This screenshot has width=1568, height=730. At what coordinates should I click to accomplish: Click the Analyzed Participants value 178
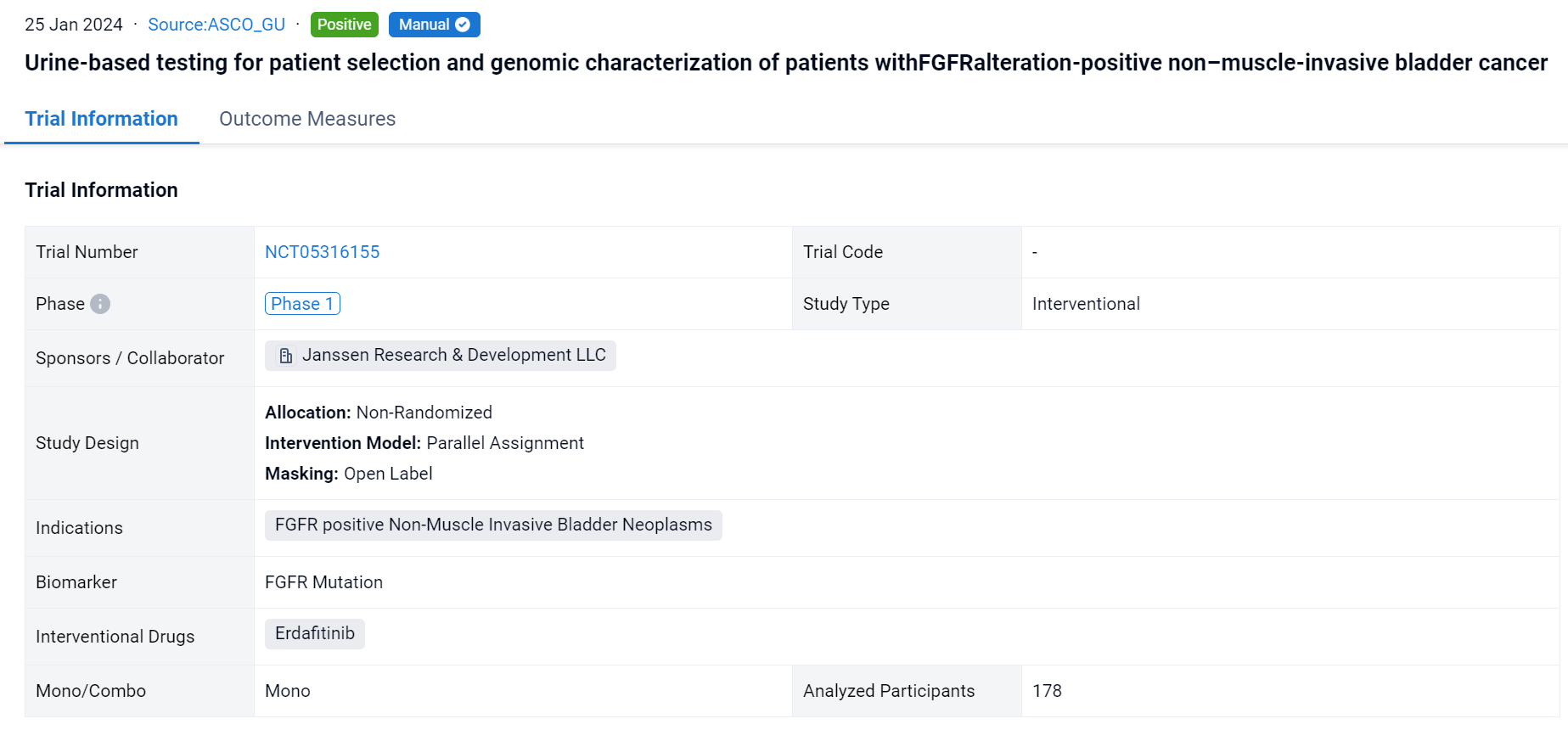pyautogui.click(x=1047, y=691)
